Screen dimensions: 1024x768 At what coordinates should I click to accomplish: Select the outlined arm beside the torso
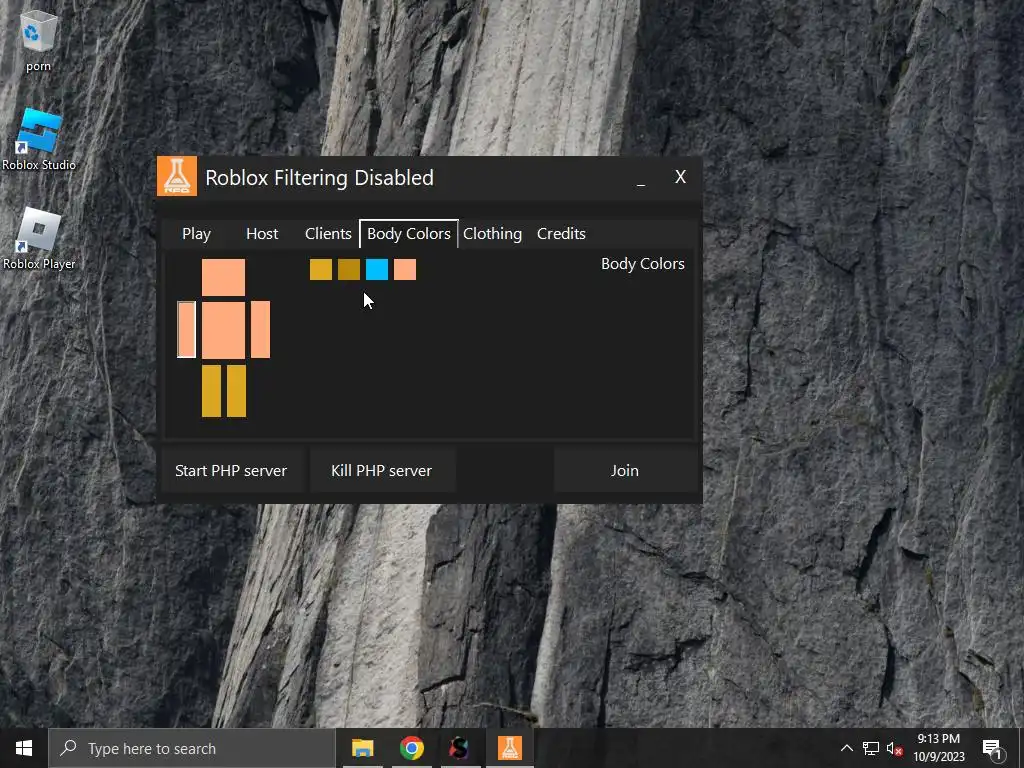click(x=186, y=330)
